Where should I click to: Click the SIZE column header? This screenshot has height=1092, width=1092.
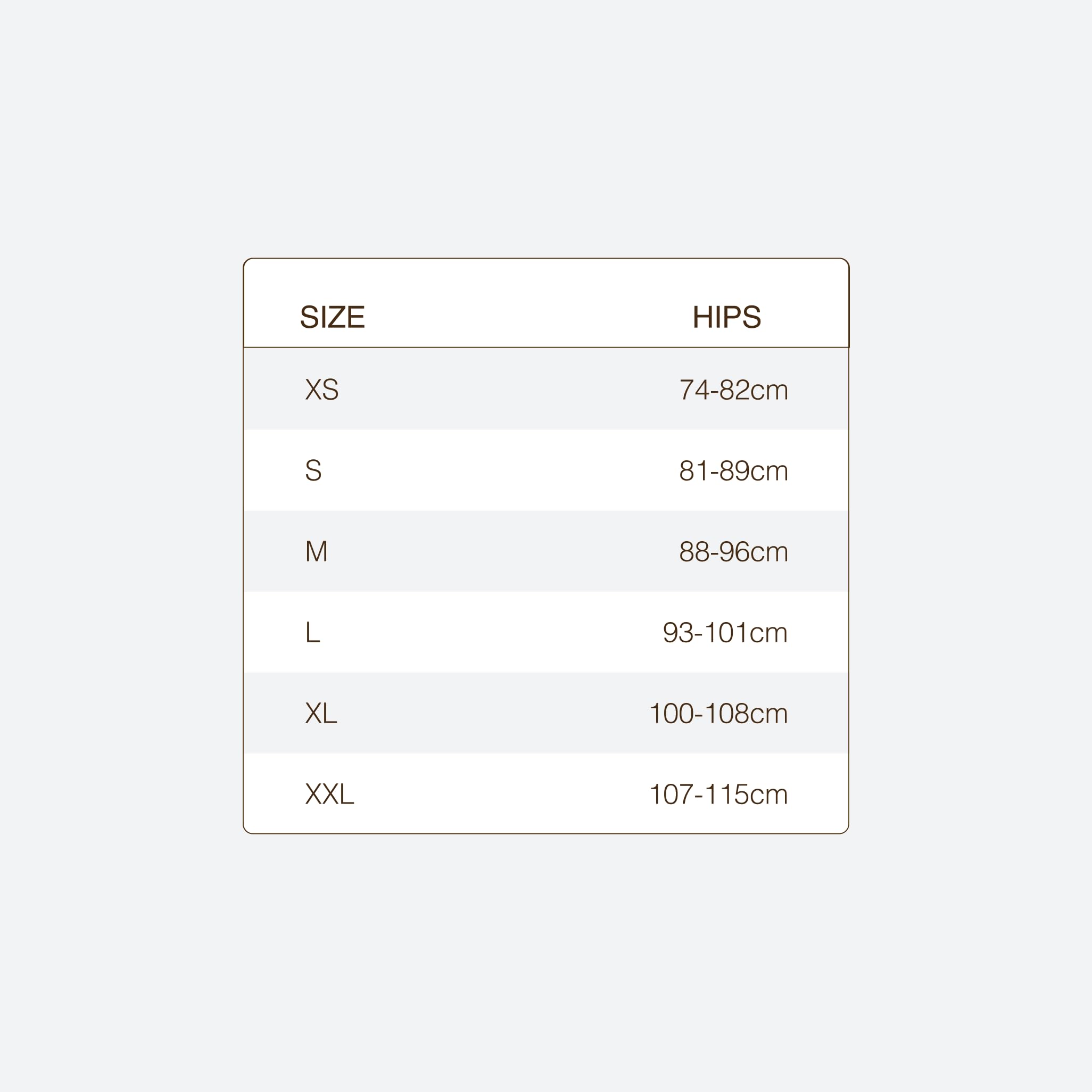pyautogui.click(x=333, y=317)
